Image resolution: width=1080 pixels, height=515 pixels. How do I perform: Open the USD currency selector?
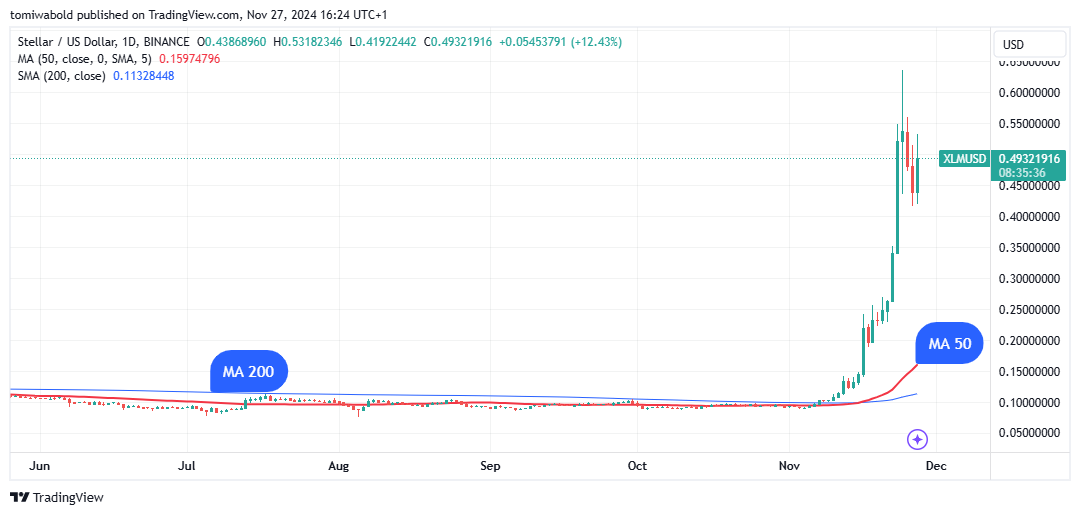[1028, 45]
